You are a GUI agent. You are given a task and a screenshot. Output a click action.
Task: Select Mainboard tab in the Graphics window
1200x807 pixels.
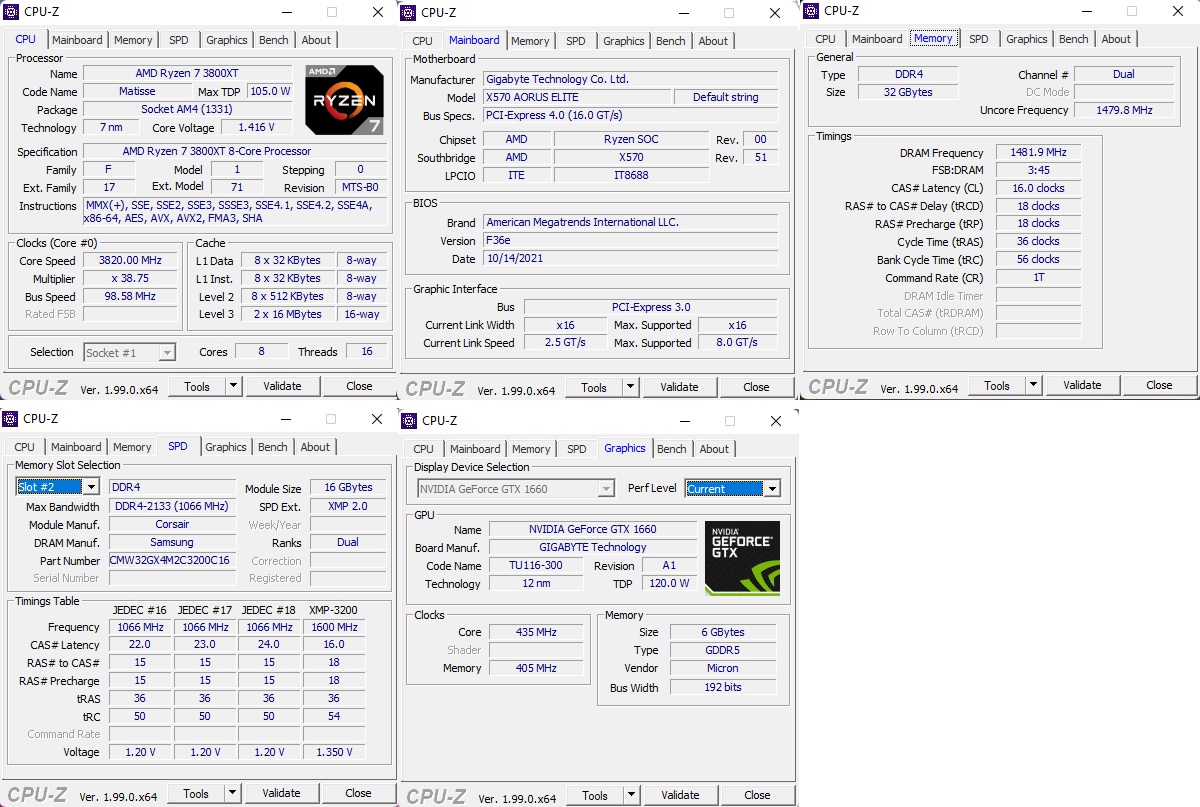(475, 449)
